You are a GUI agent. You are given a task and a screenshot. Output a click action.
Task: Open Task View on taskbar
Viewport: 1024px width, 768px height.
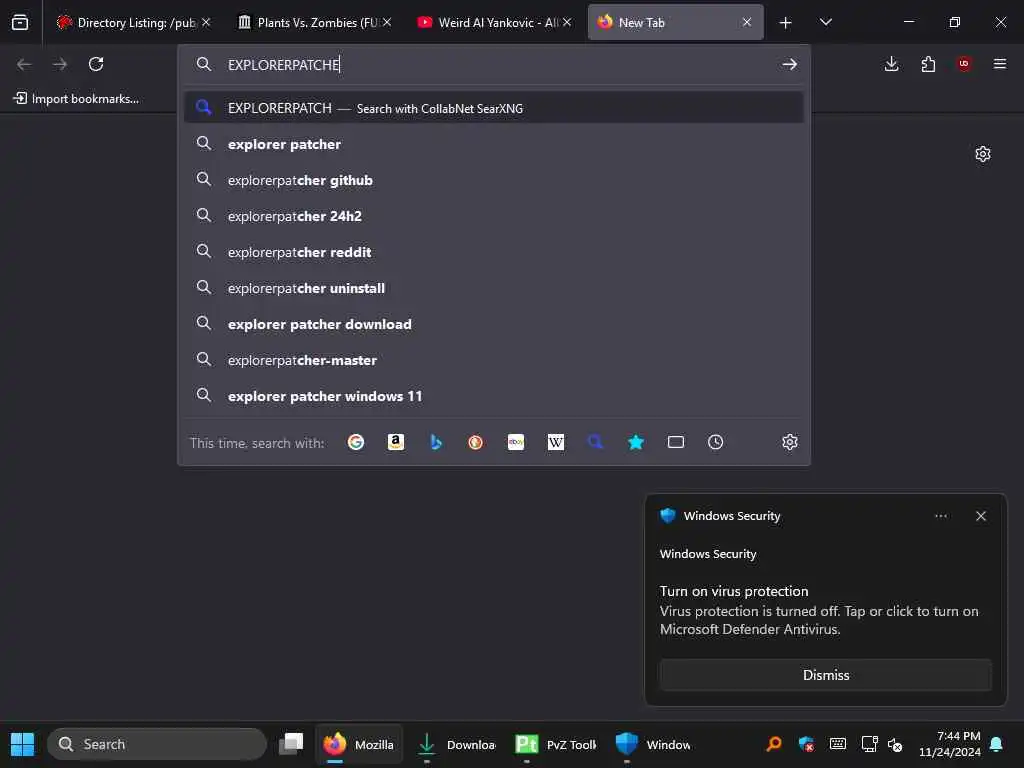click(291, 744)
